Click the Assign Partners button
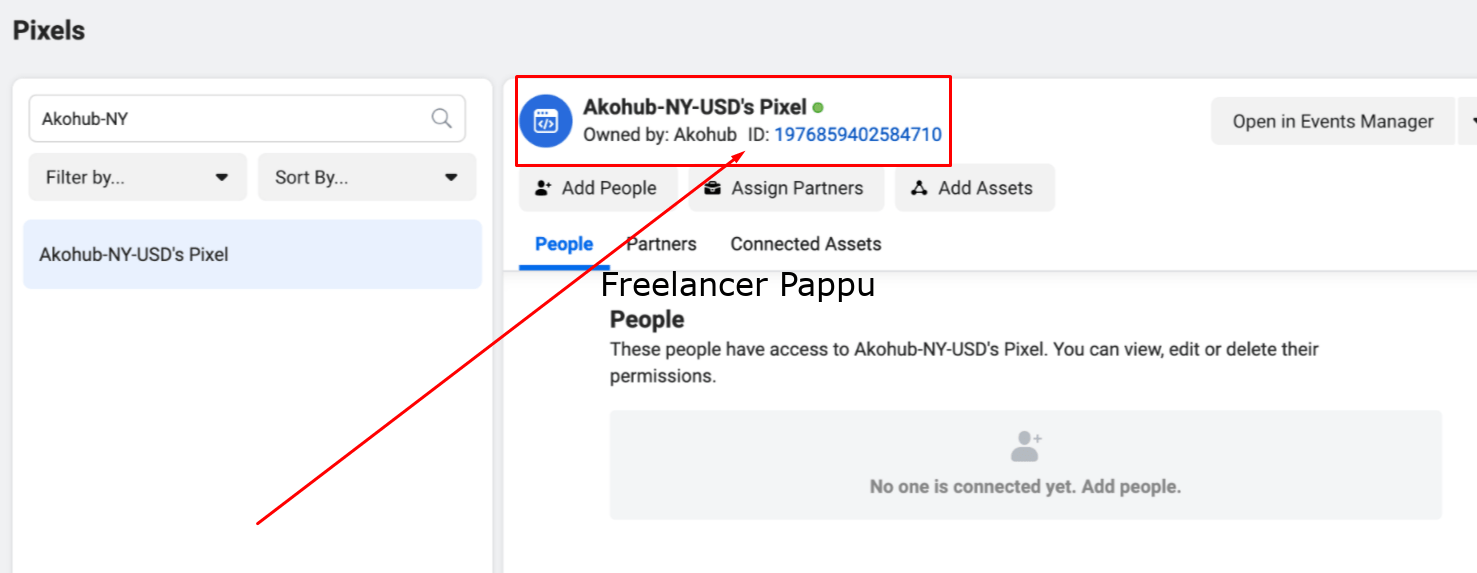 click(786, 188)
